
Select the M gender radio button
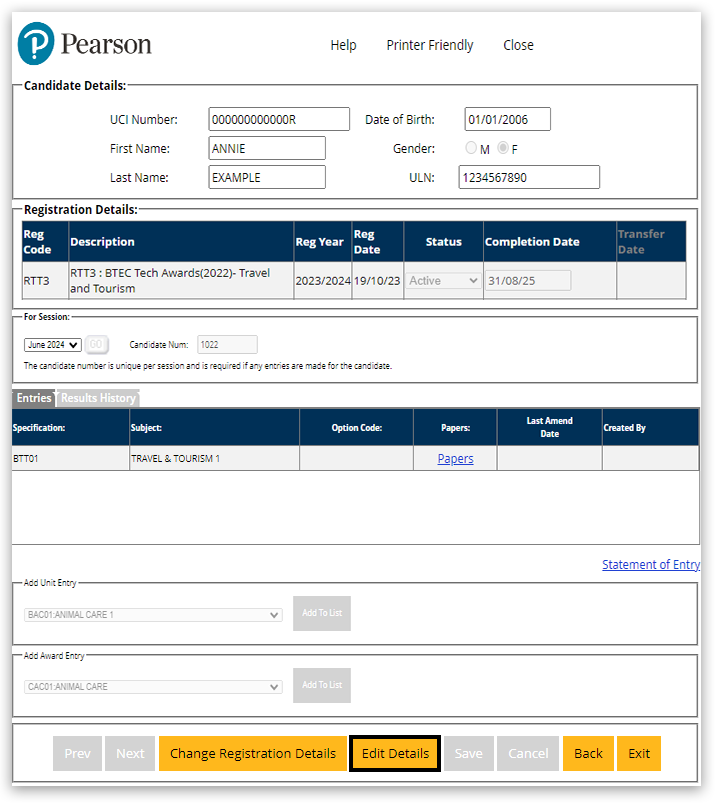(x=471, y=148)
